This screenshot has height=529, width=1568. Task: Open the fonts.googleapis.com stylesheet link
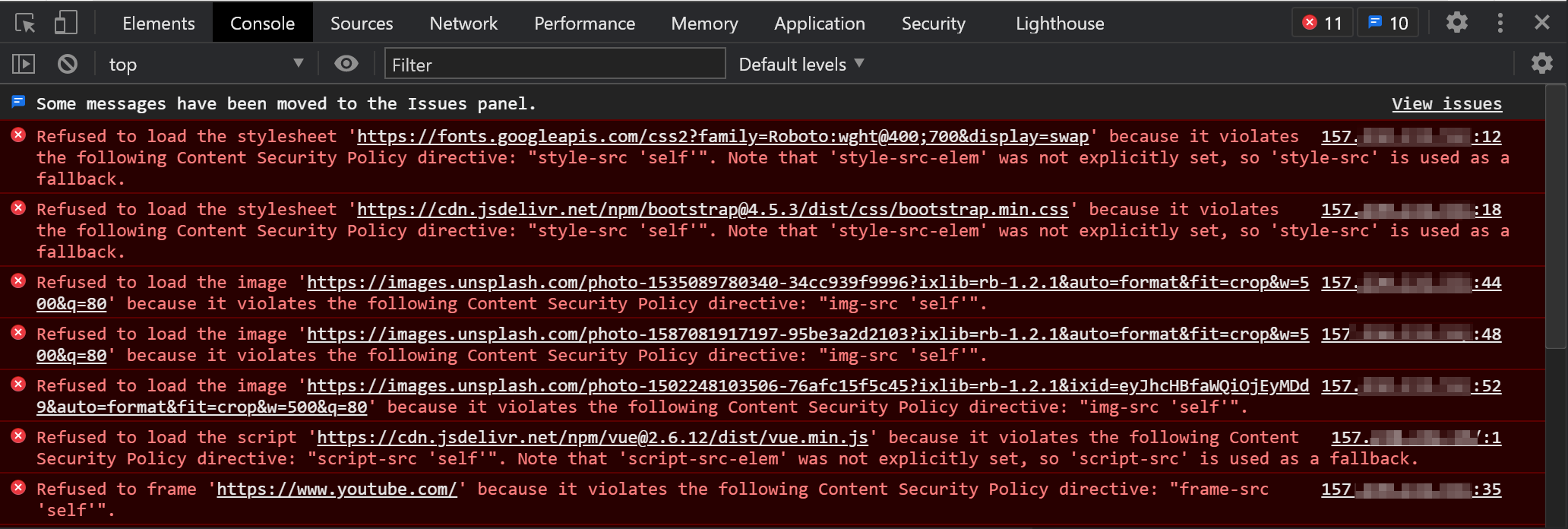click(x=722, y=136)
